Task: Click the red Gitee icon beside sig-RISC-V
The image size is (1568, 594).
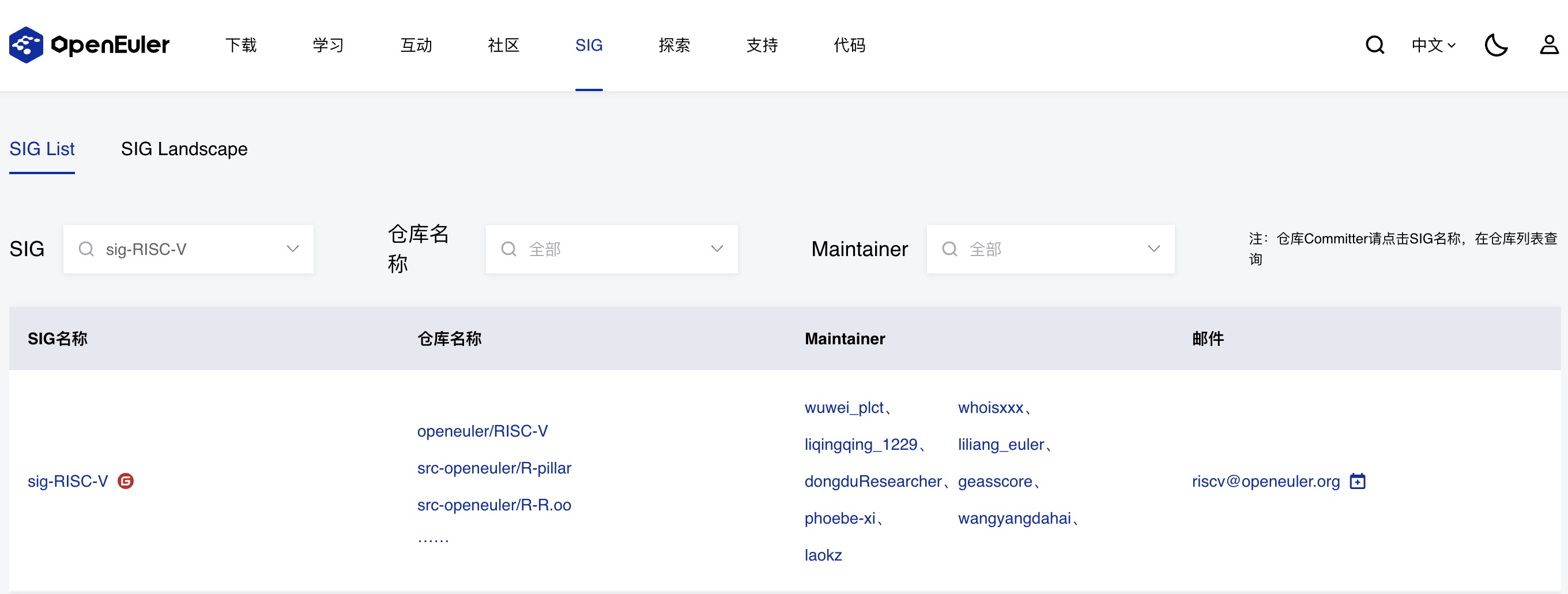Action: coord(126,482)
